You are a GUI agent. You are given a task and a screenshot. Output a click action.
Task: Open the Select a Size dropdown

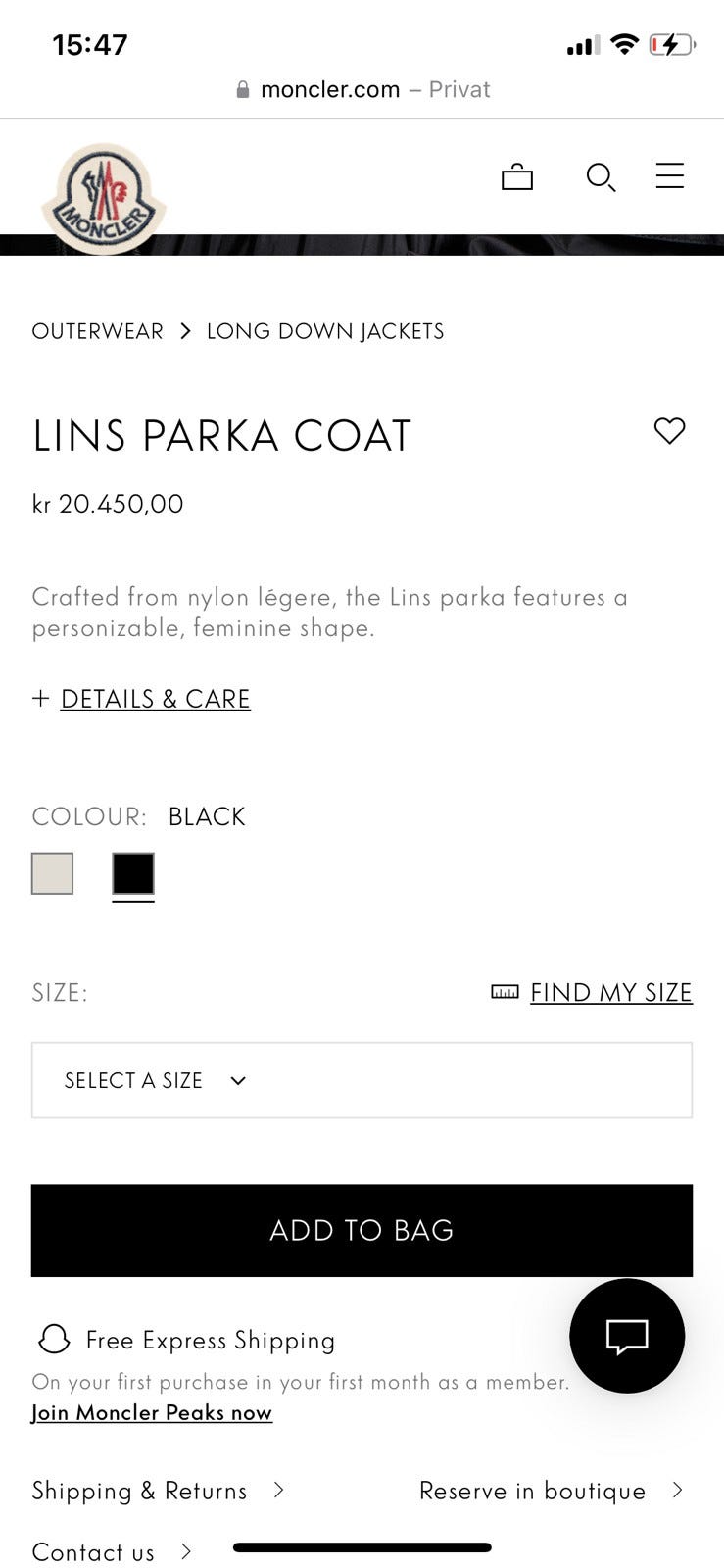(362, 1080)
